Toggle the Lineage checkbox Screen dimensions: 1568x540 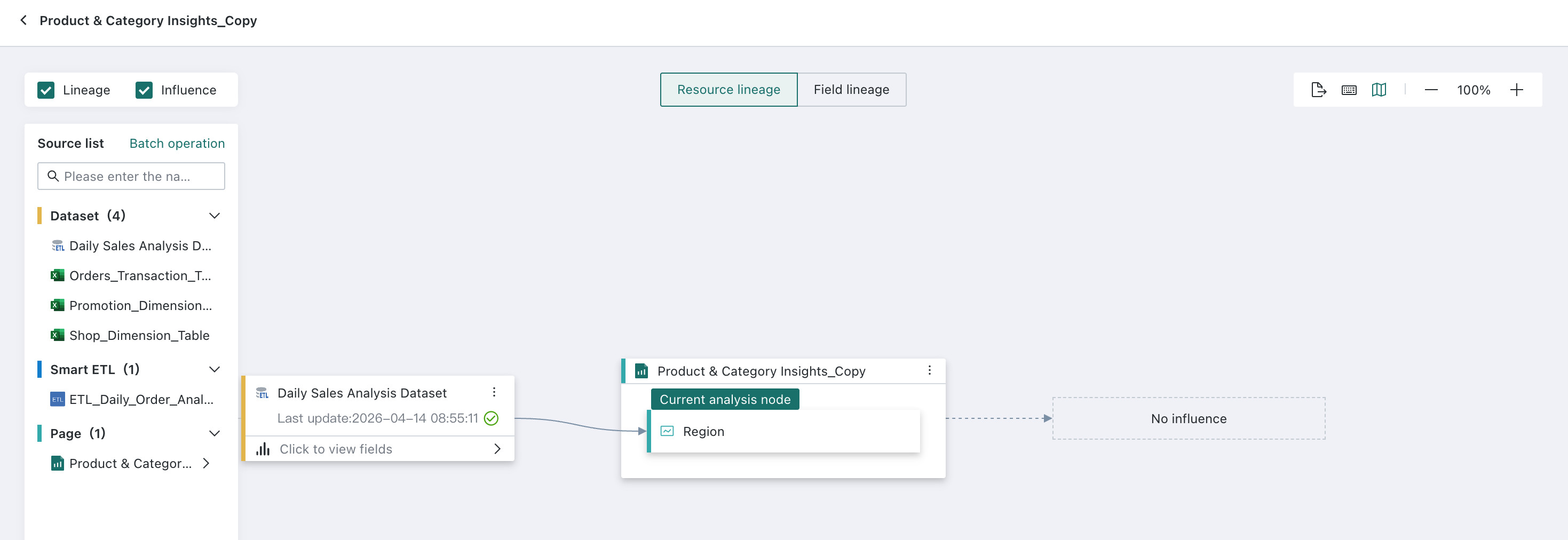tap(46, 90)
